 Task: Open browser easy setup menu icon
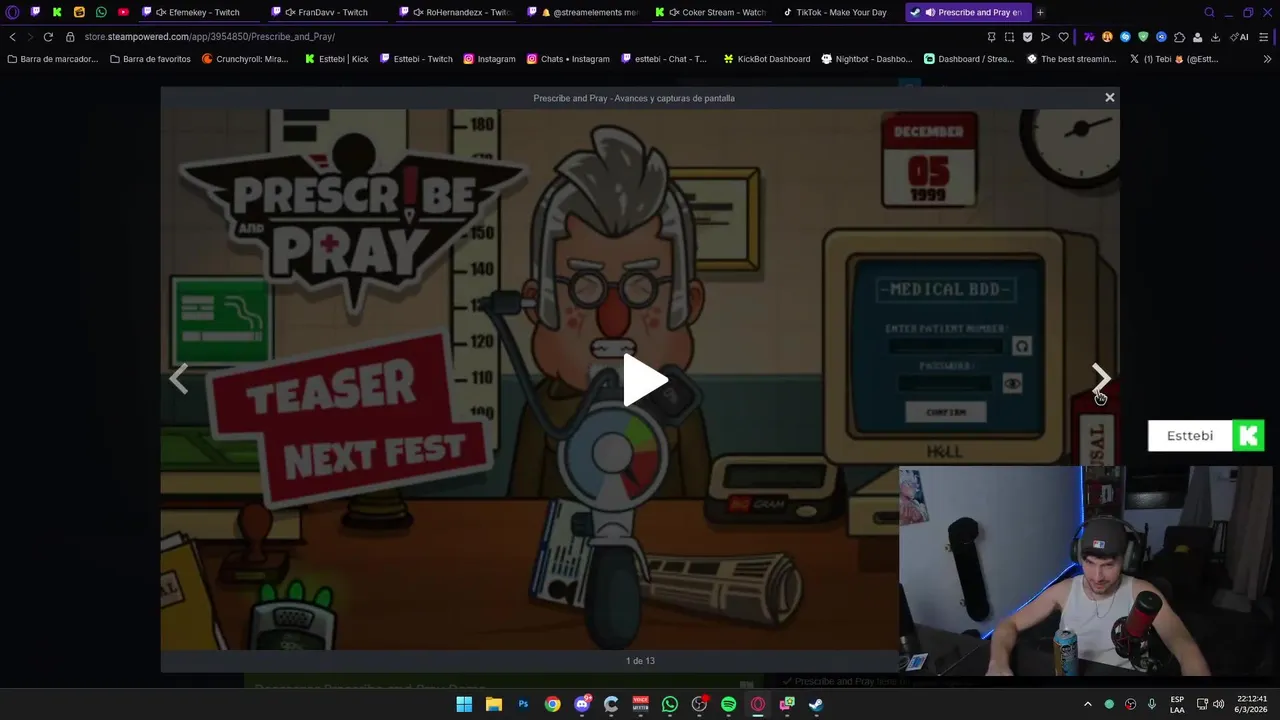[x=1263, y=37]
